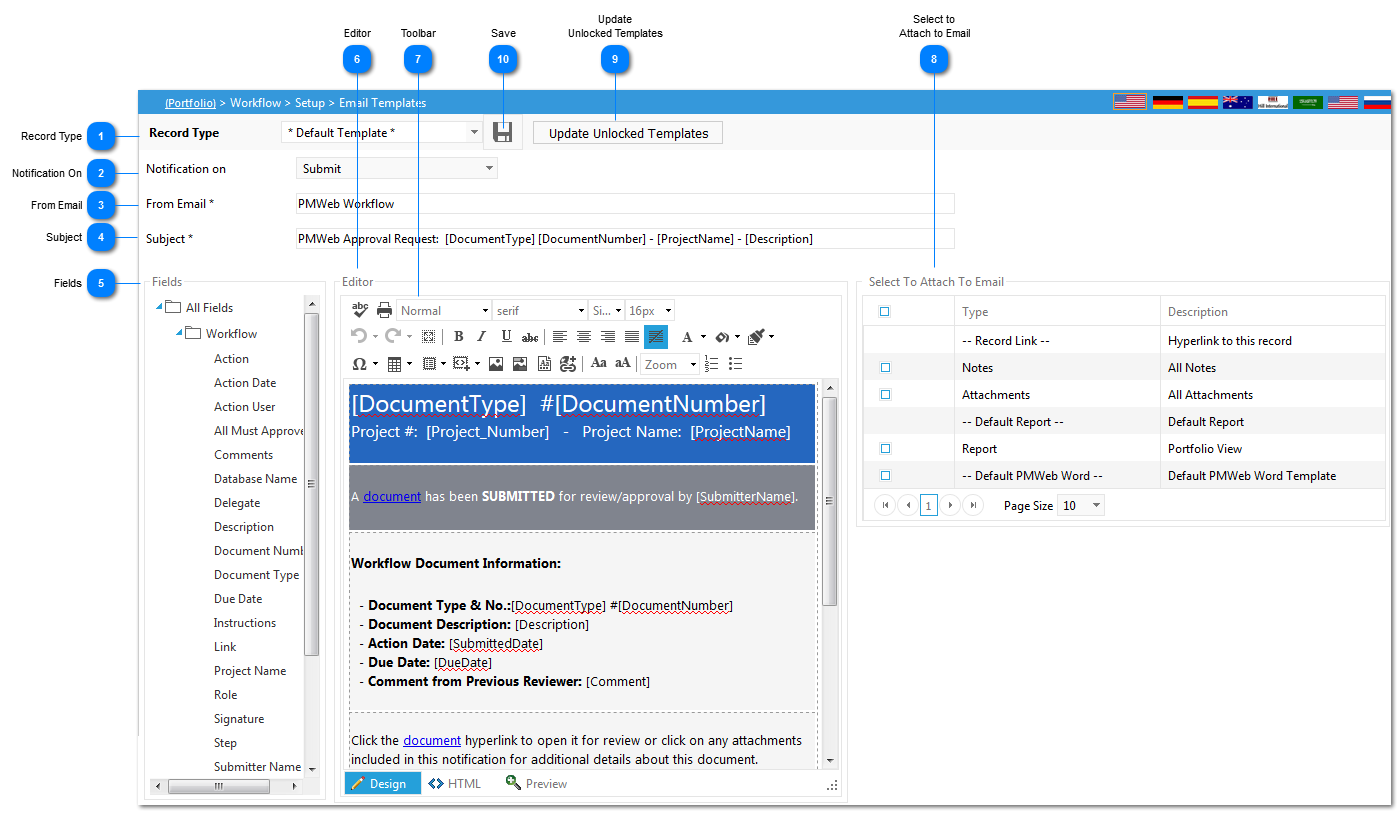Click the highlighted remove alignment button
The width and height of the screenshot is (1400, 814).
click(x=656, y=337)
